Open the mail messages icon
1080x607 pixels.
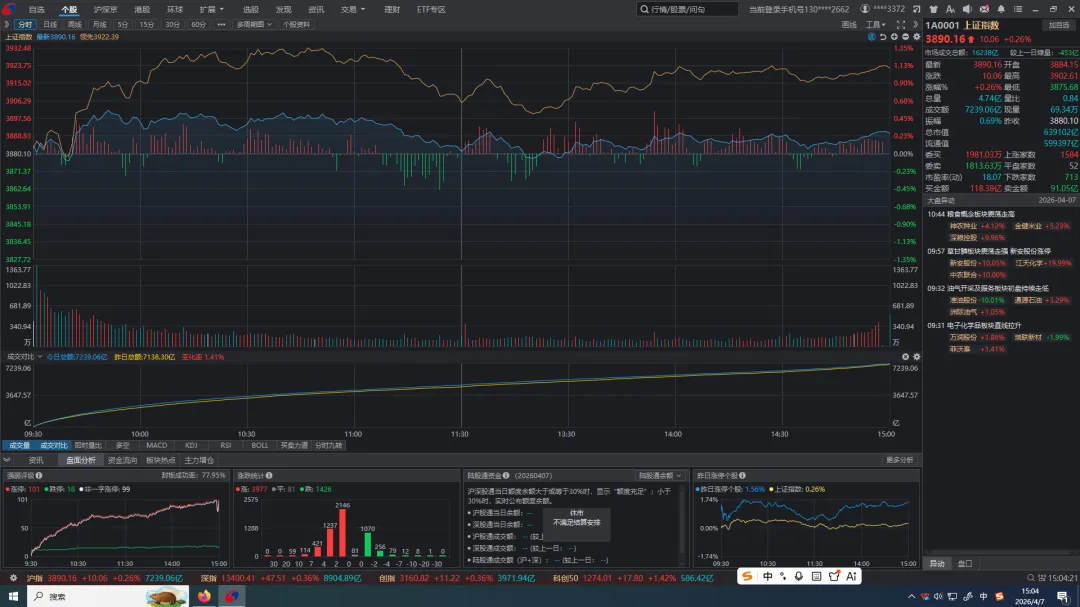[984, 9]
